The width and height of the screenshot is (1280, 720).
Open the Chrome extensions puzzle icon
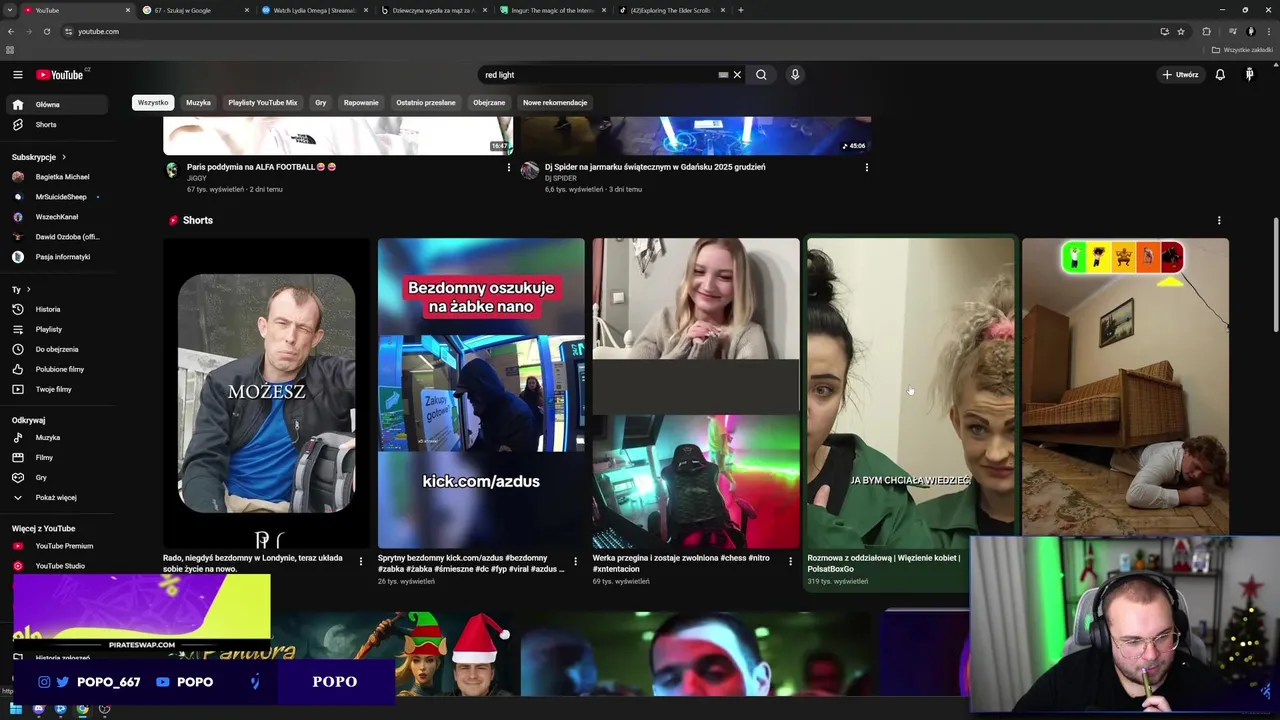pos(1206,31)
